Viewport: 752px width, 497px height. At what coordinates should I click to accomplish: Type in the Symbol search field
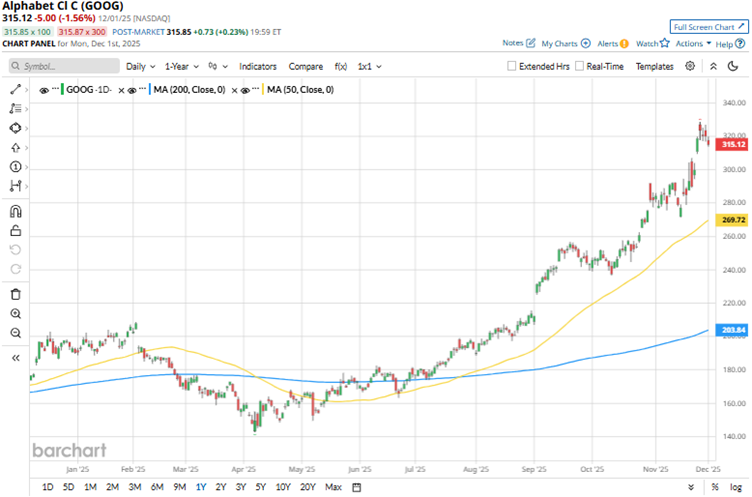pos(60,66)
